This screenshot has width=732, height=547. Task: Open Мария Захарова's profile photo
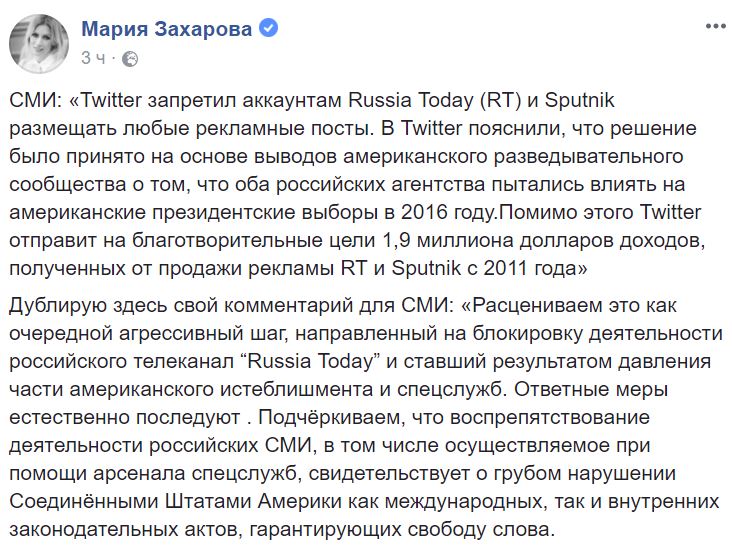pyautogui.click(x=39, y=43)
